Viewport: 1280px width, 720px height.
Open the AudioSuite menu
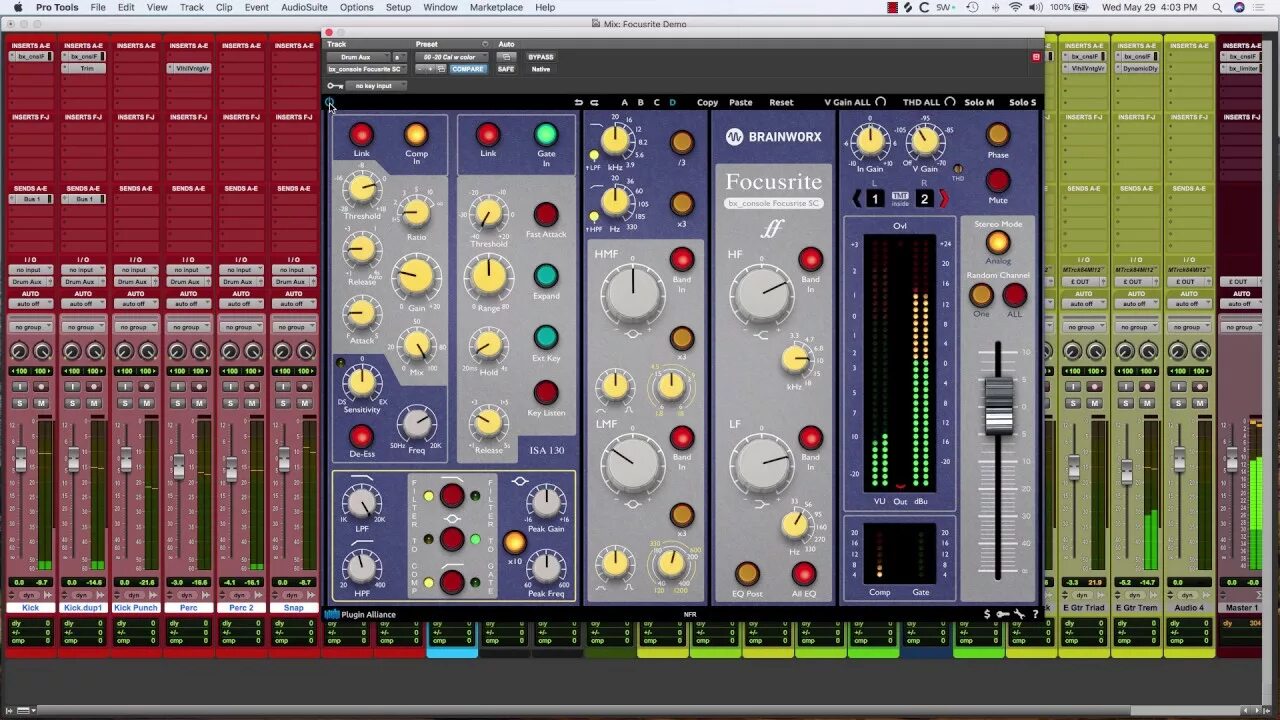tap(304, 7)
